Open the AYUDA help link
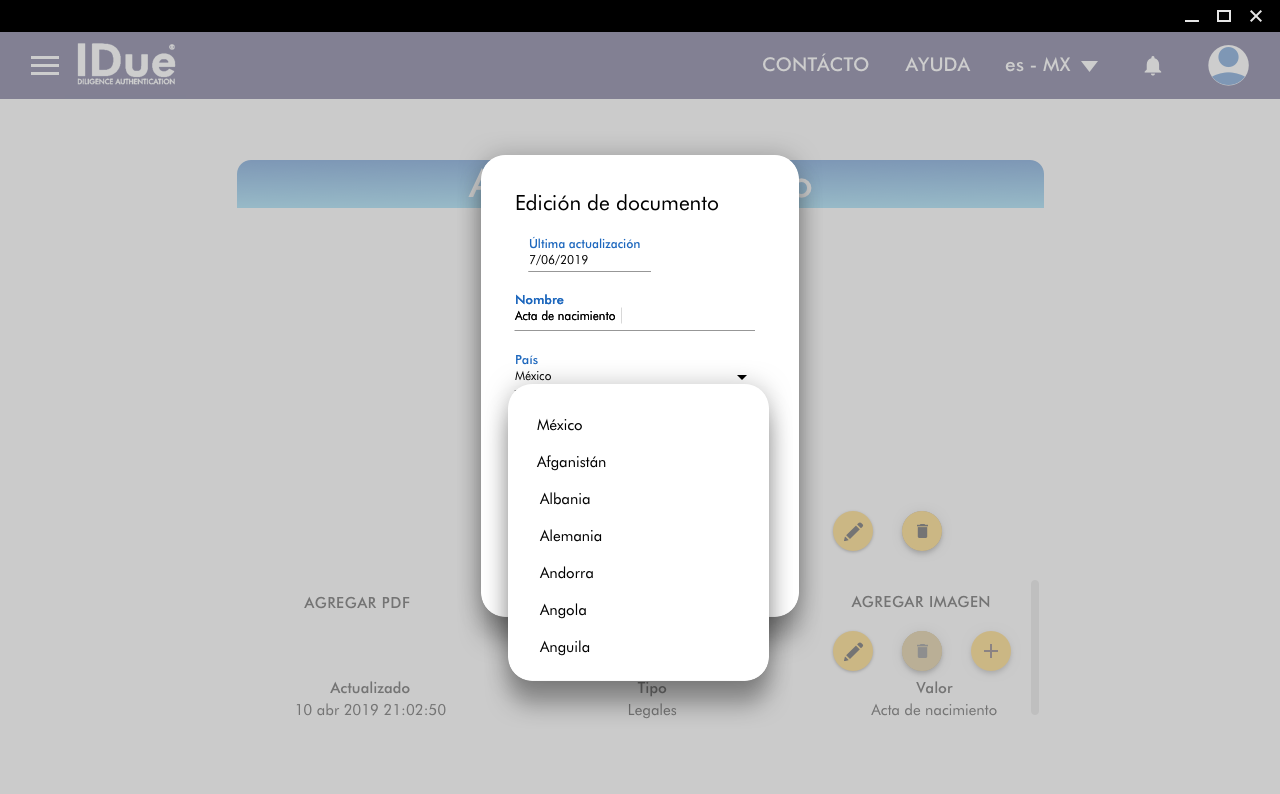Image resolution: width=1280 pixels, height=794 pixels. pos(937,65)
